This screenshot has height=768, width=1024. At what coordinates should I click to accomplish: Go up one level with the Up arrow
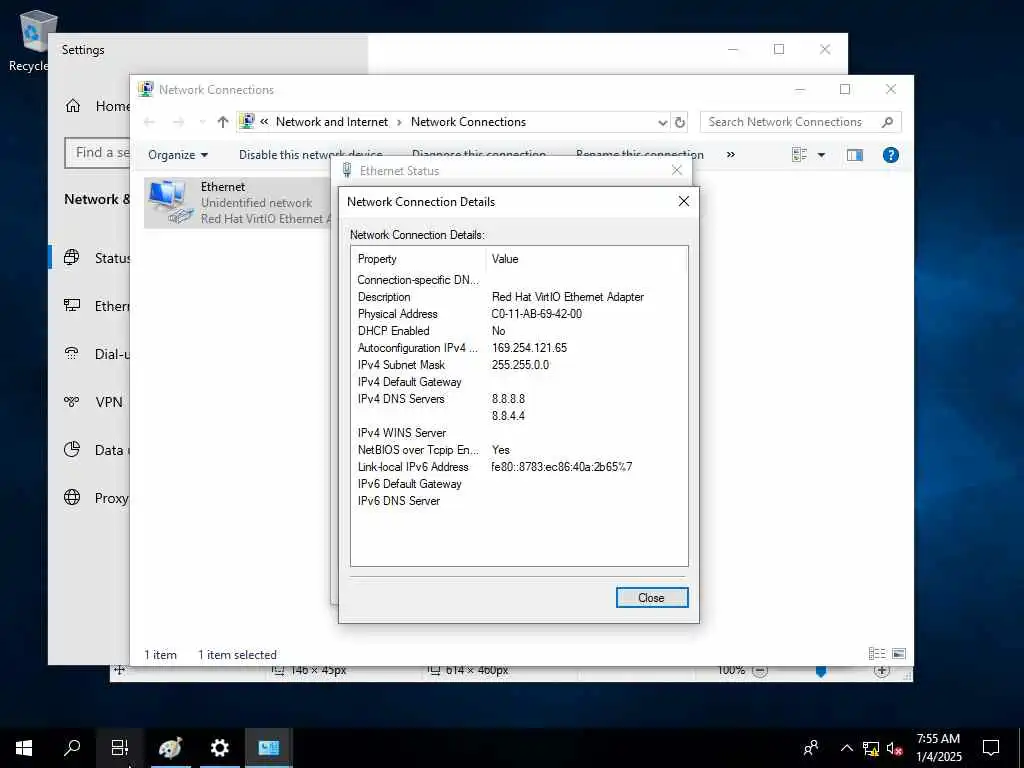pos(223,122)
